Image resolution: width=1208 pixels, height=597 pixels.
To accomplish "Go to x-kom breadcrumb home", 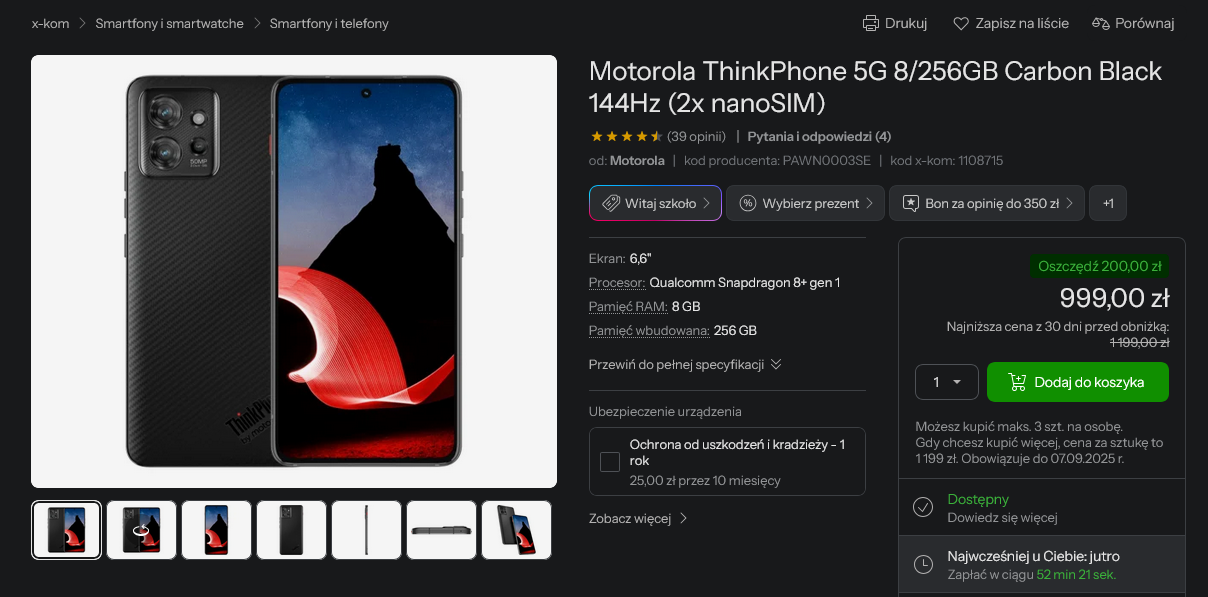I will pos(51,23).
